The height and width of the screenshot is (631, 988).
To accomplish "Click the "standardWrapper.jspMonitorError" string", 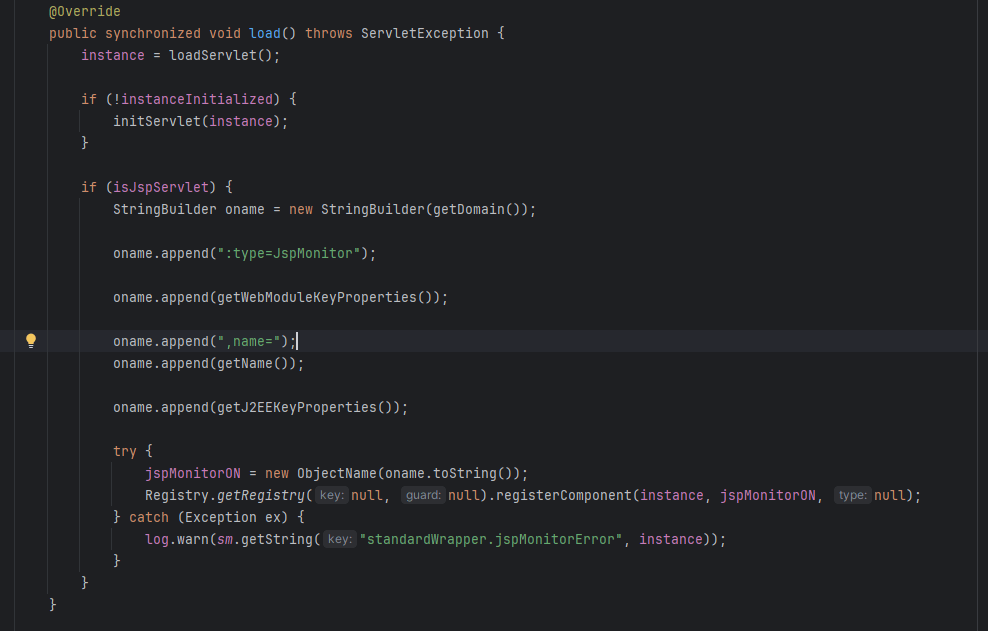I will [491, 539].
